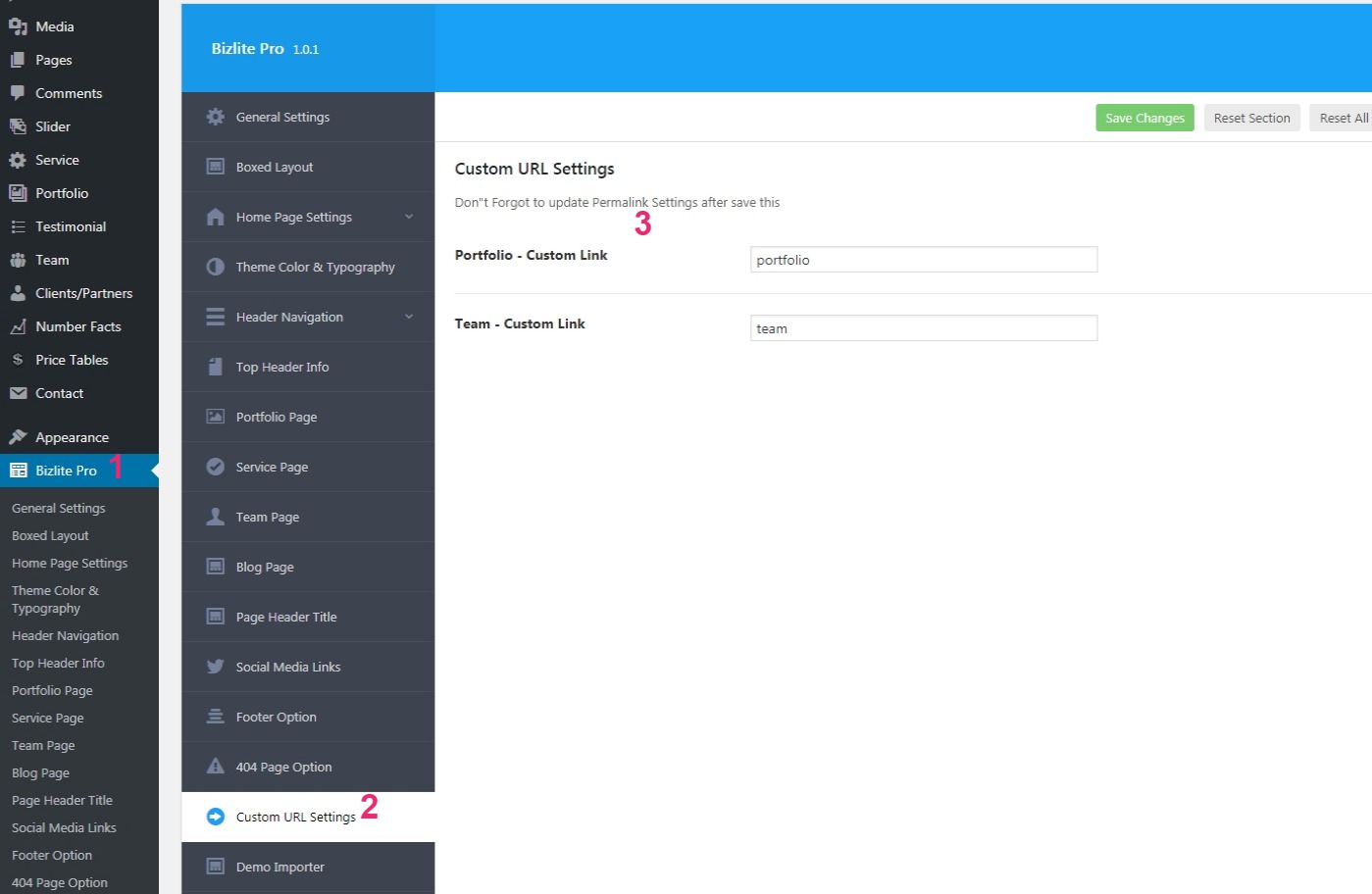
Task: Select 404 Page Option in the WordPress submenu
Action: (x=60, y=882)
